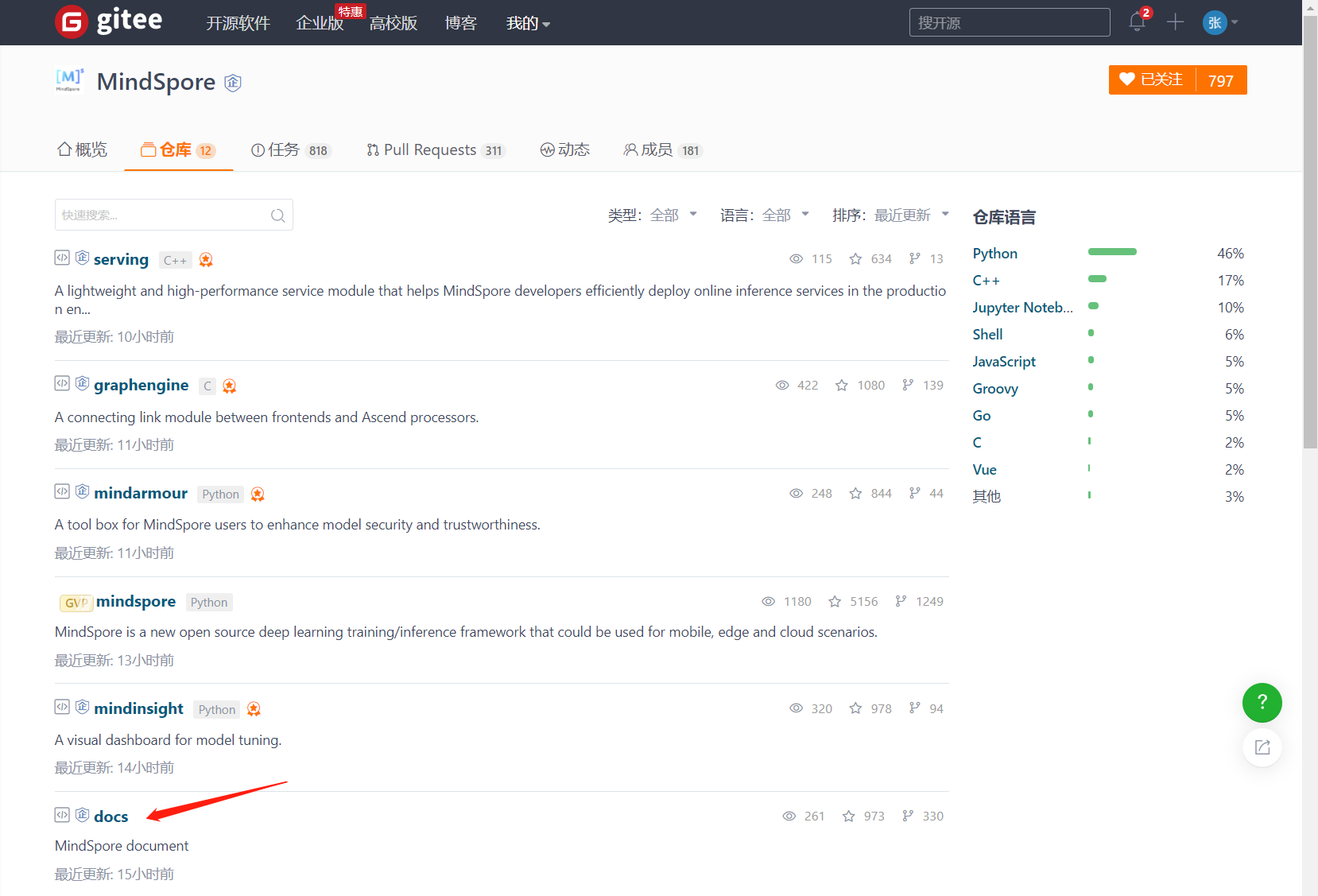1318x896 pixels.
Task: Switch to the 概览 overview tab
Action: pos(82,149)
